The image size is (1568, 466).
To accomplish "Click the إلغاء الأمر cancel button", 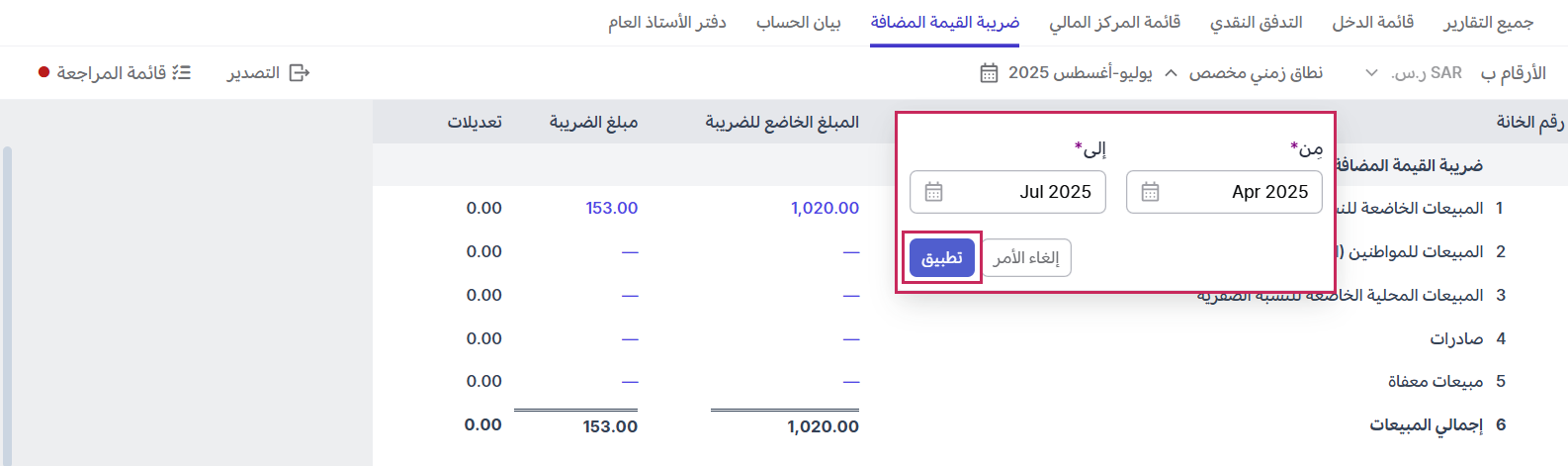I will pos(1026,258).
